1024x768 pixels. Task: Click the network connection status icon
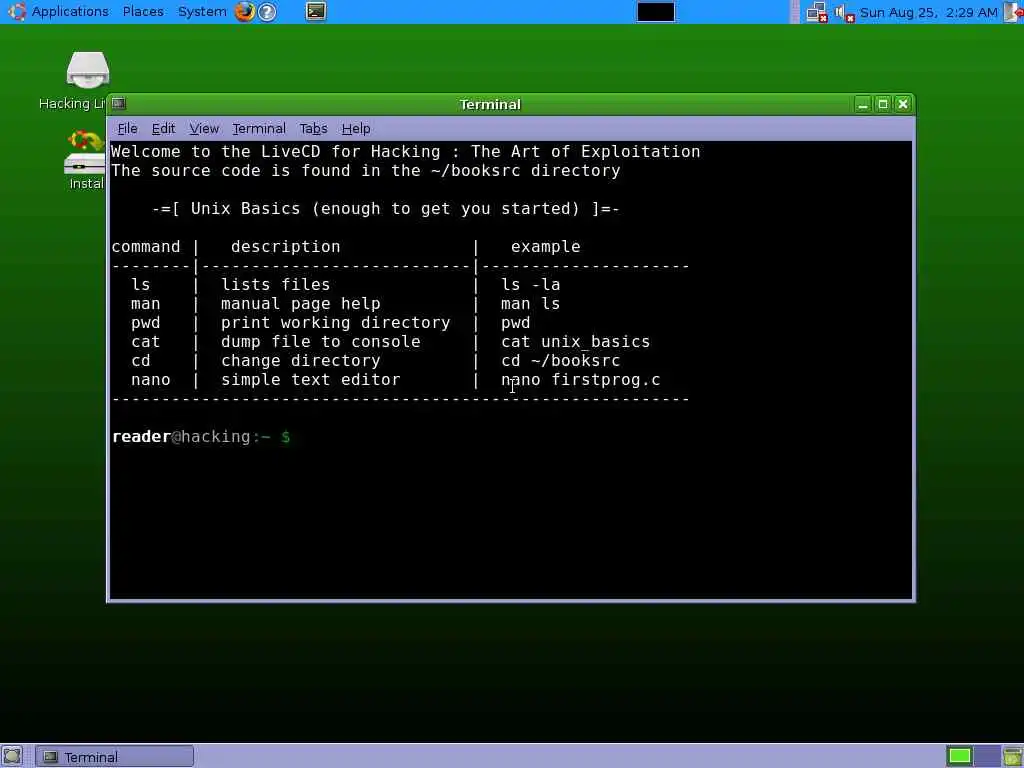click(817, 12)
